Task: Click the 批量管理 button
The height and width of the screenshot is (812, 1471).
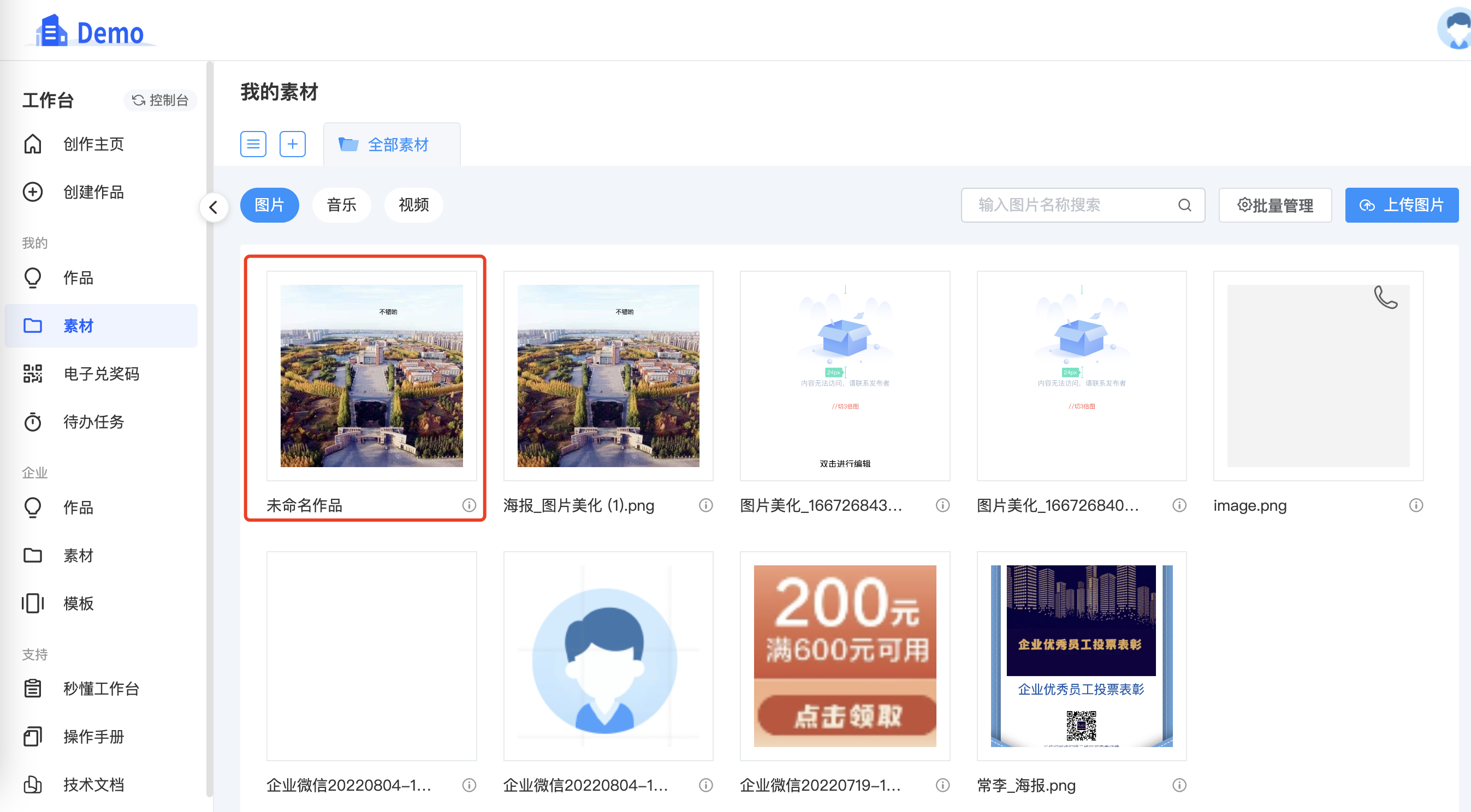Action: (1275, 205)
